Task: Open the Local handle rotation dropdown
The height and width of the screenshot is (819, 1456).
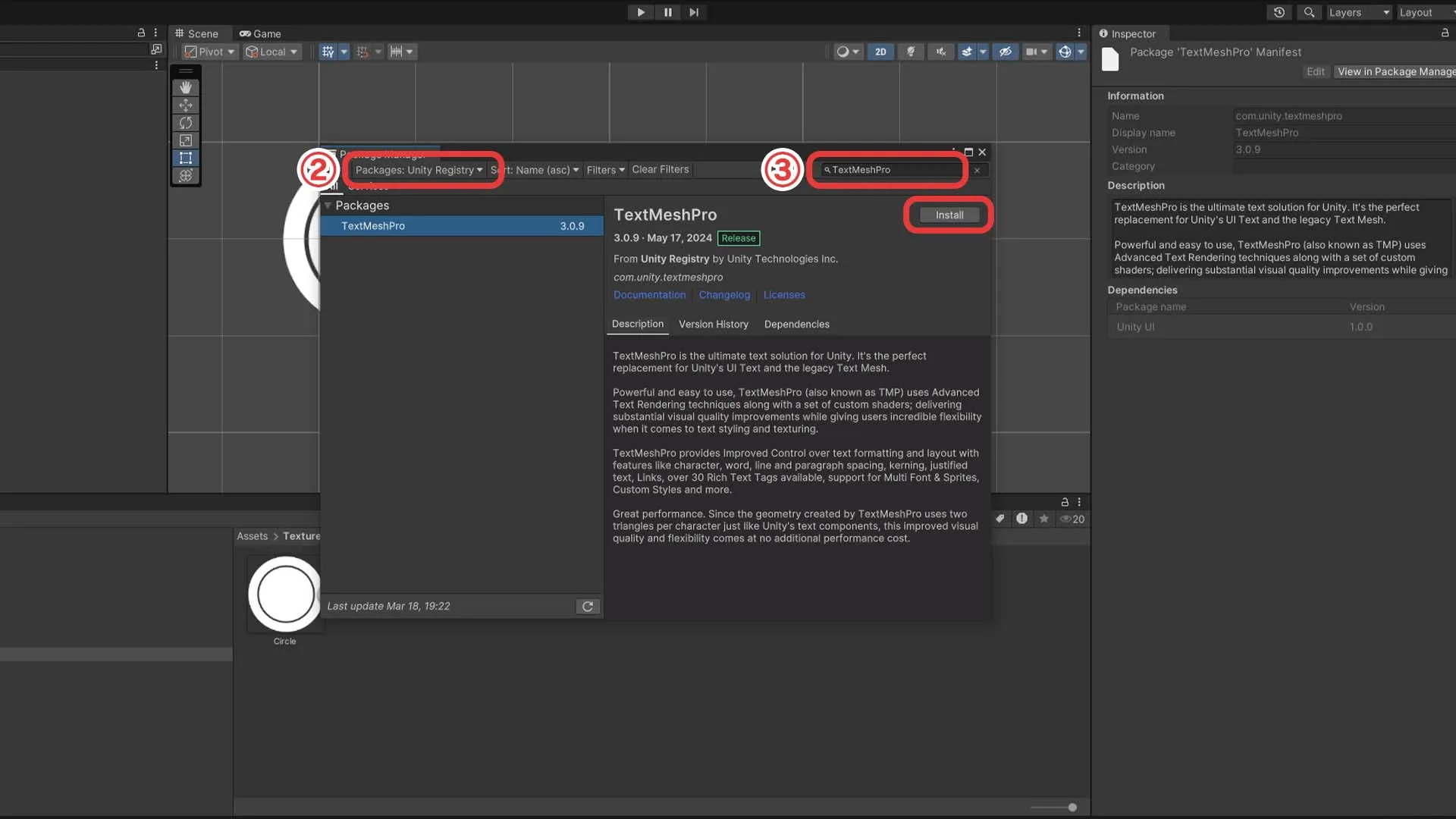Action: [x=271, y=52]
